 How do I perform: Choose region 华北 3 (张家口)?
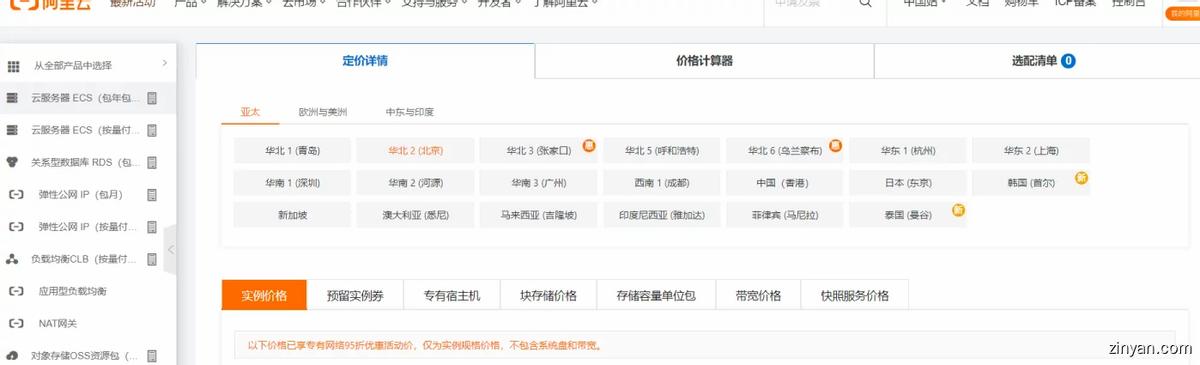click(x=538, y=151)
